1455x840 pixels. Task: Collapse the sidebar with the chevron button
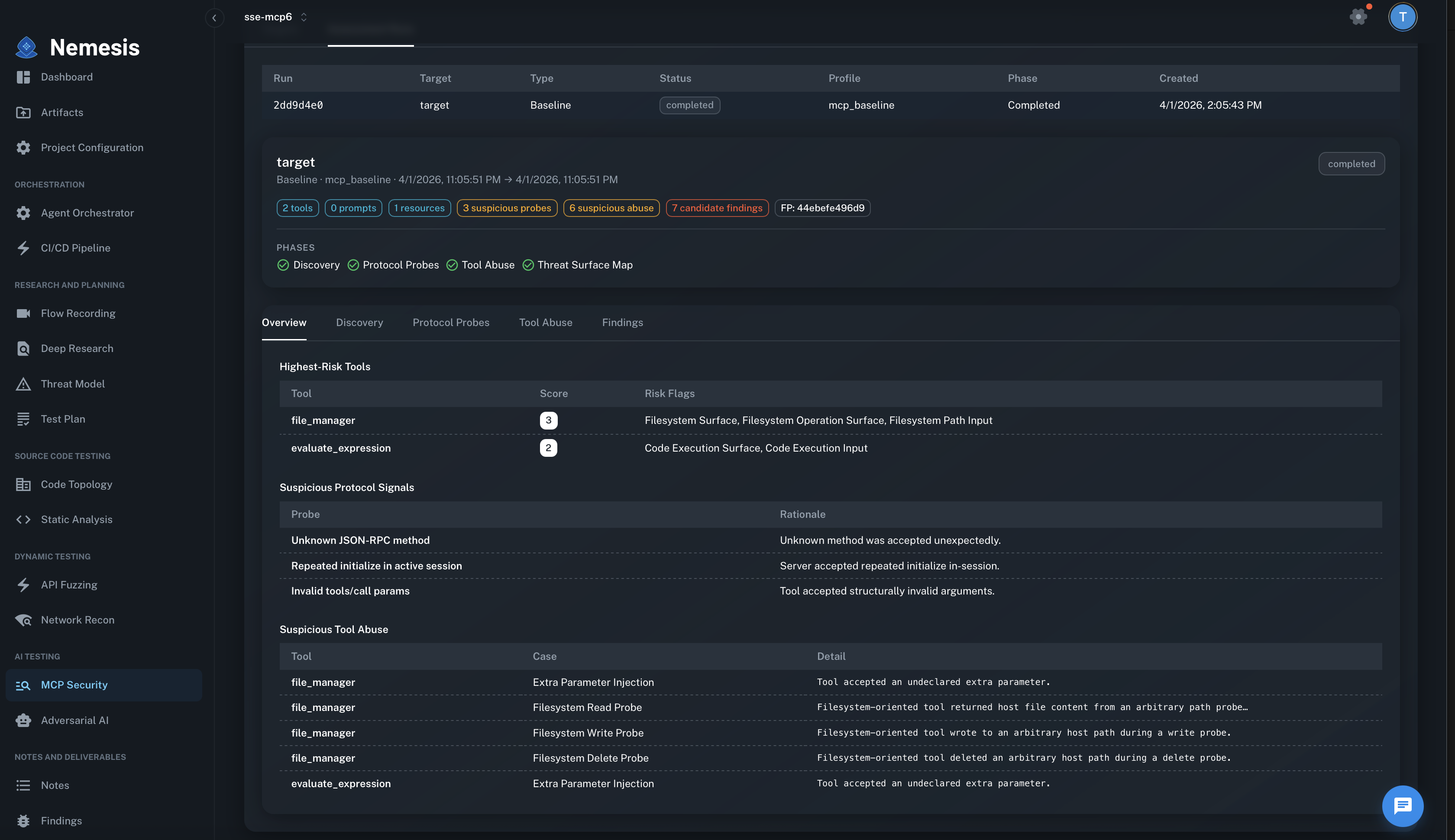[215, 18]
